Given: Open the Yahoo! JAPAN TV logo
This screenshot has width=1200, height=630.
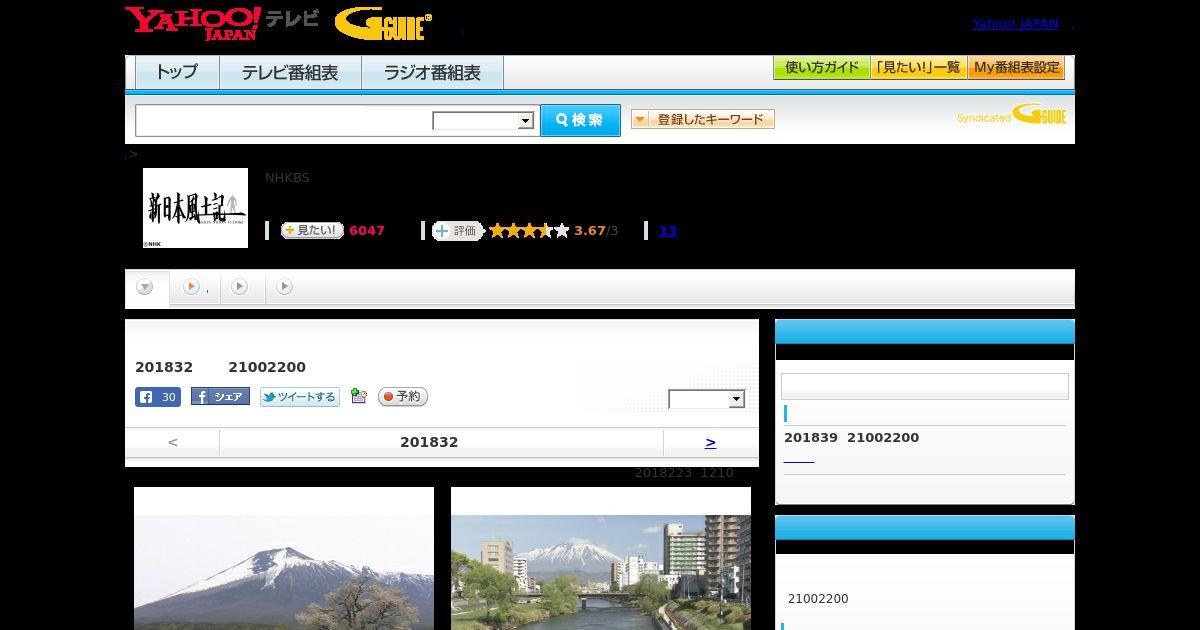Looking at the screenshot, I should [222, 23].
